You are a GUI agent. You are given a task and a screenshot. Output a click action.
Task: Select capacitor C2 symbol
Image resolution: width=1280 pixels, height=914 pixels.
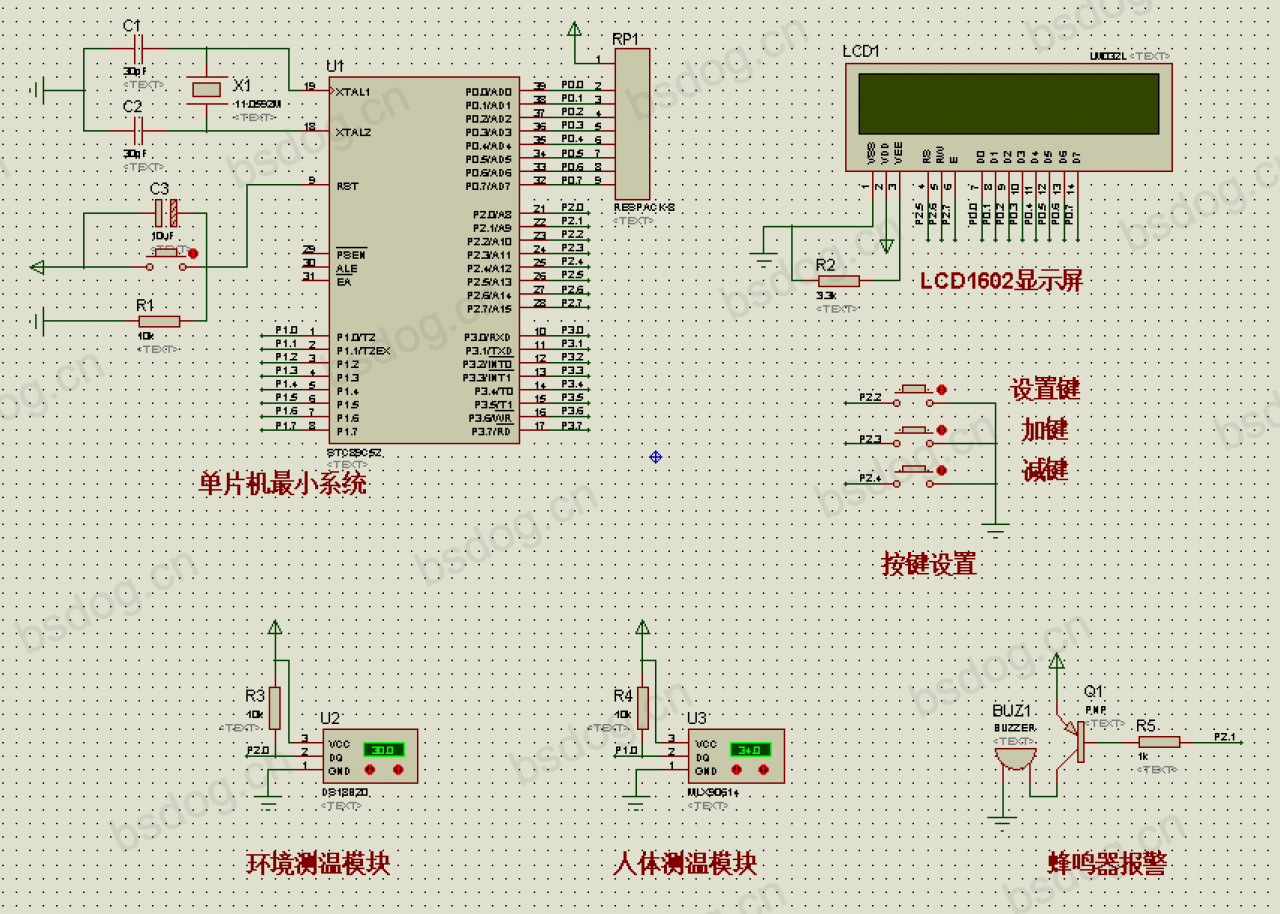[x=139, y=130]
